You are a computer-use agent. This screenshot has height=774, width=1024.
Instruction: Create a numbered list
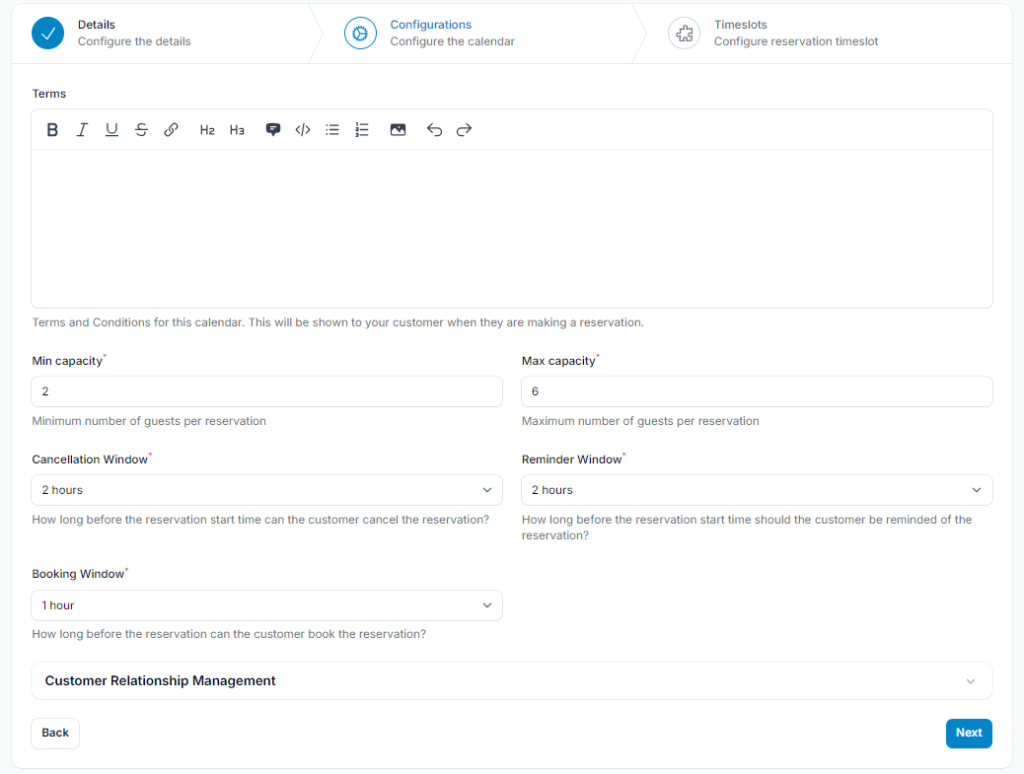point(362,130)
